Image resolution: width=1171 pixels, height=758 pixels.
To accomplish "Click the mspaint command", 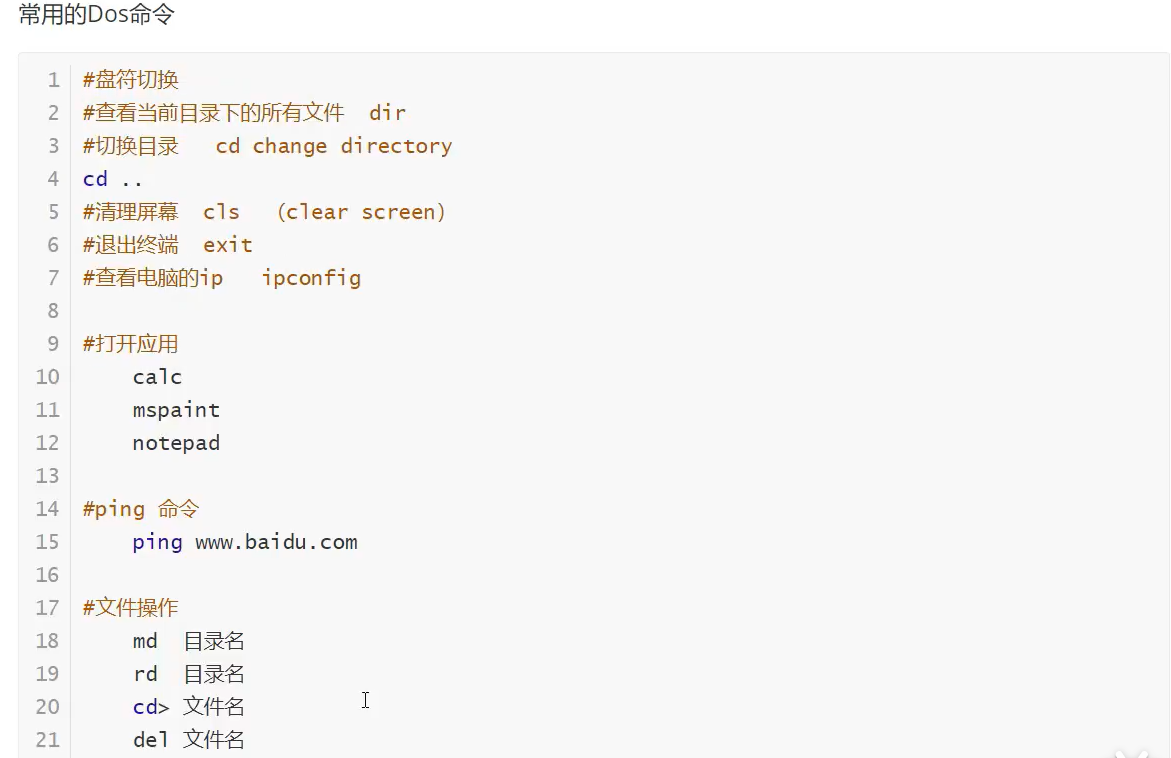I will click(x=176, y=410).
